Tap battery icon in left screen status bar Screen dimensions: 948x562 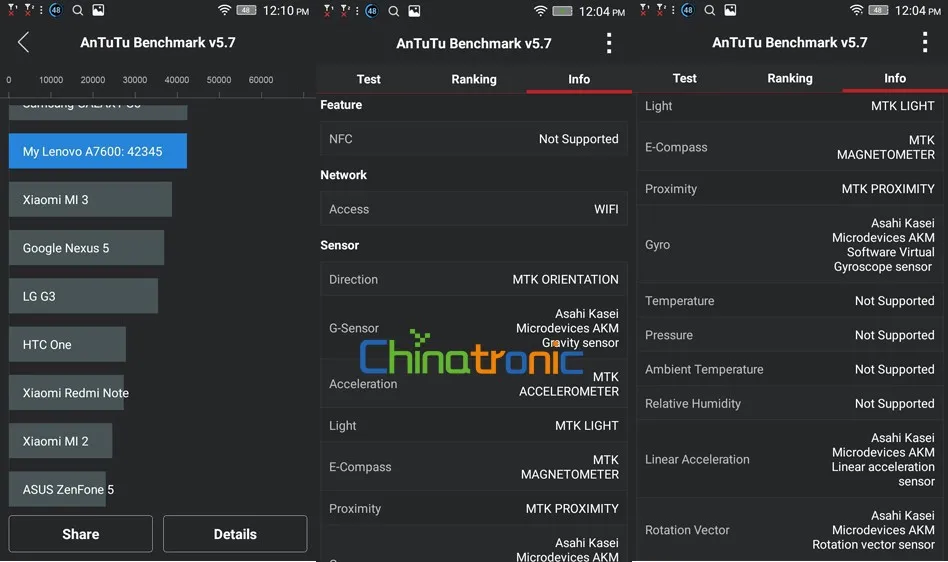tap(246, 10)
